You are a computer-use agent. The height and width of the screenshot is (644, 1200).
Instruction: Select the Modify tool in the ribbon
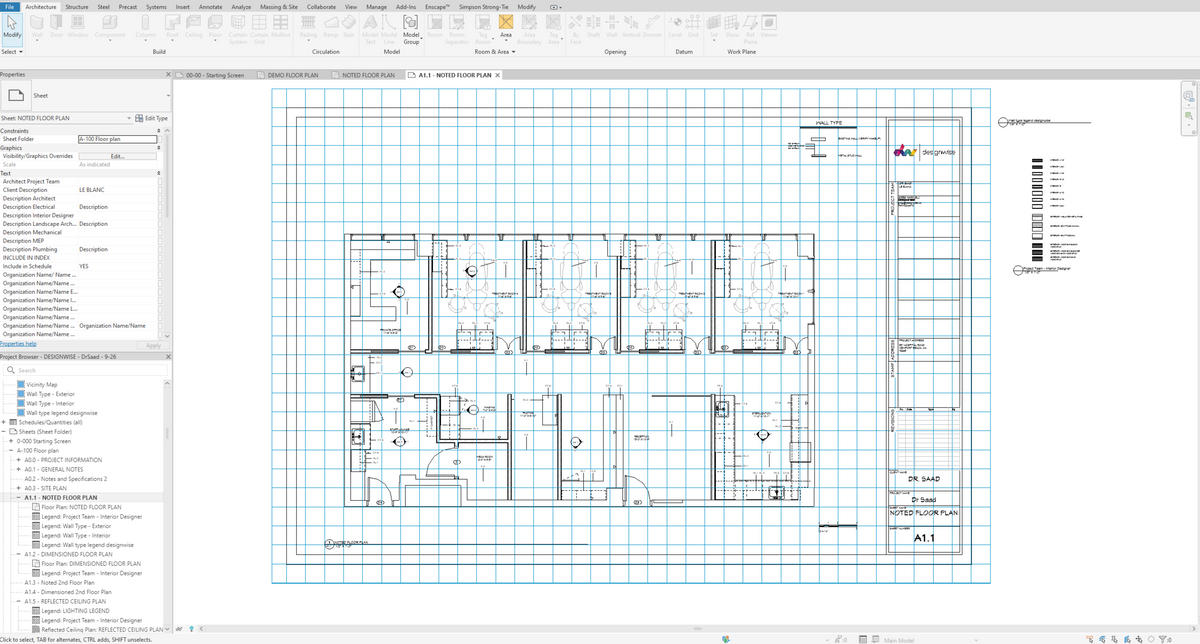[13, 26]
